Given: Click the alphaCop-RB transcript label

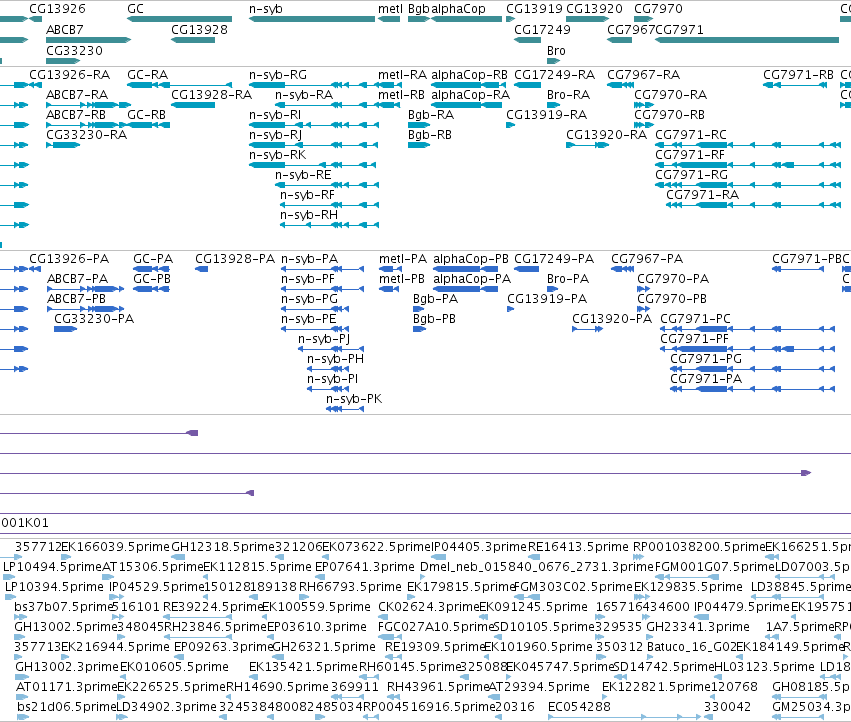Looking at the screenshot, I should click(469, 74).
